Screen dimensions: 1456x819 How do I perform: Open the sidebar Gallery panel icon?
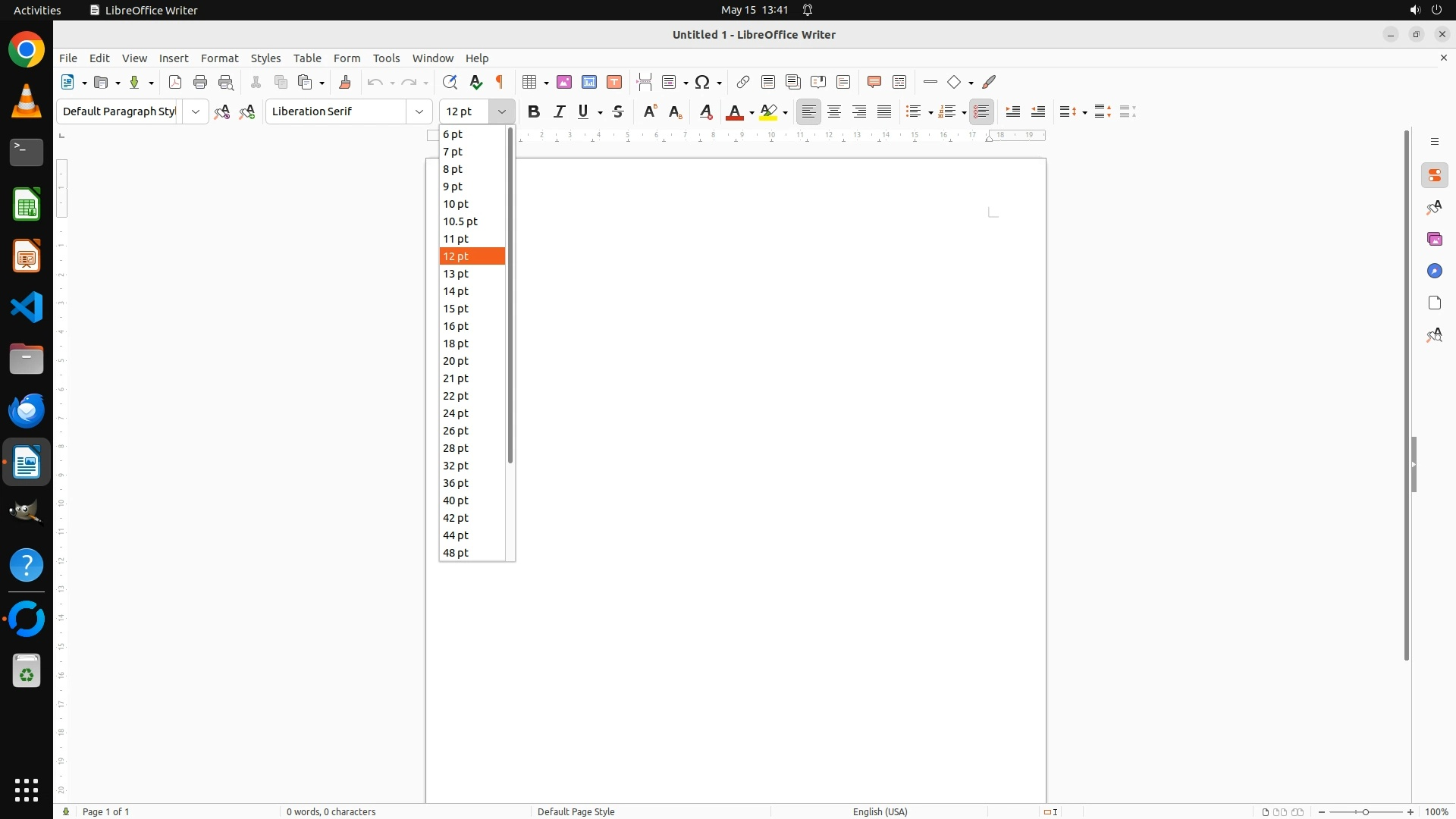1434,240
